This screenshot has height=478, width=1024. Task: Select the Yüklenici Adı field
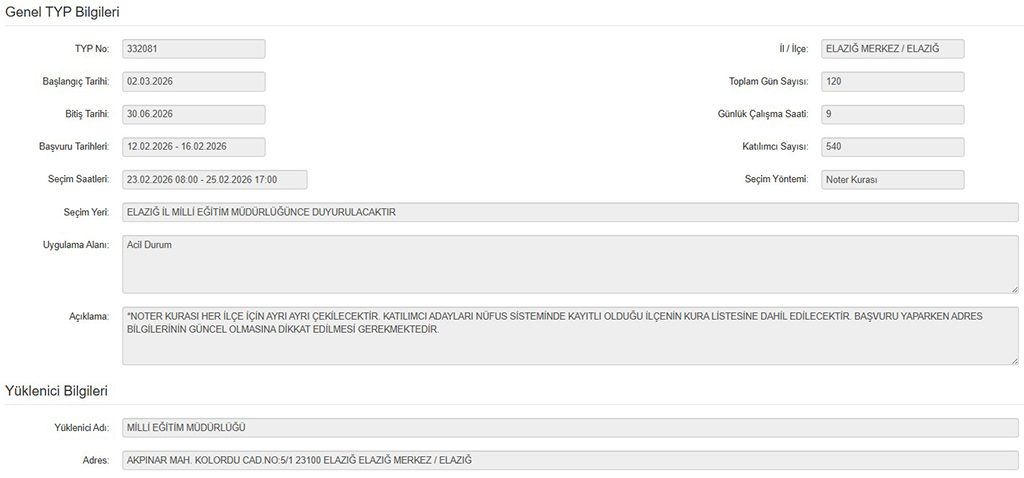pyautogui.click(x=570, y=428)
